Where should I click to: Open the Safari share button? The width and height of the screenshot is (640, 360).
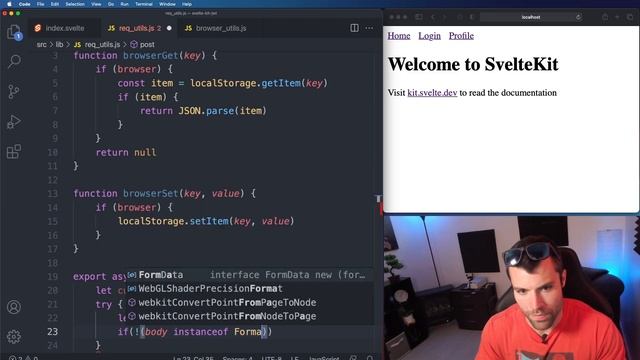(605, 17)
